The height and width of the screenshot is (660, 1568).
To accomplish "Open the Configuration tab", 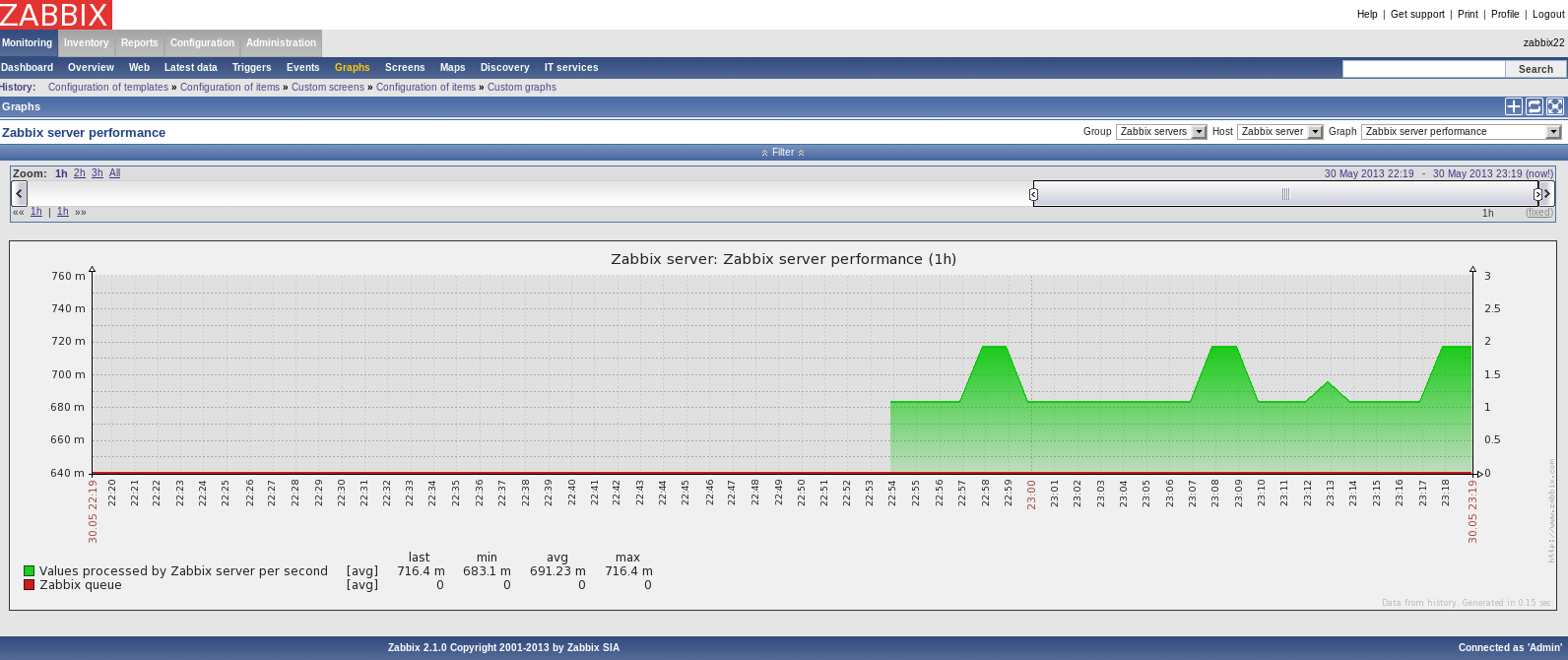I will (202, 43).
